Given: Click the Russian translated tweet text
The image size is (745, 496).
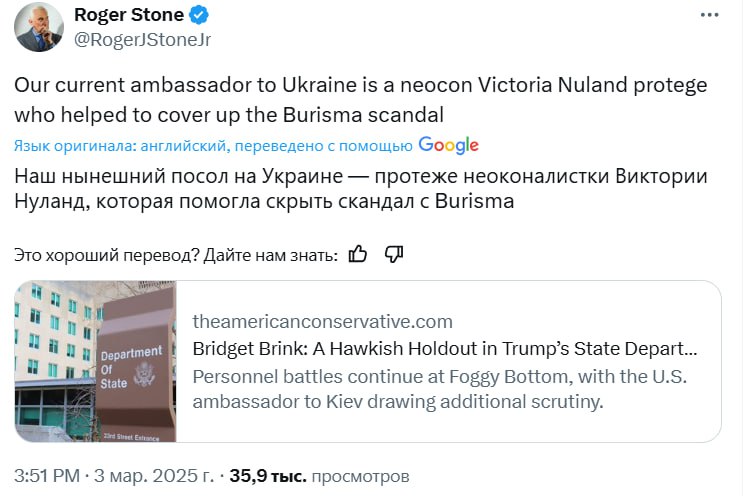Looking at the screenshot, I should [x=360, y=189].
